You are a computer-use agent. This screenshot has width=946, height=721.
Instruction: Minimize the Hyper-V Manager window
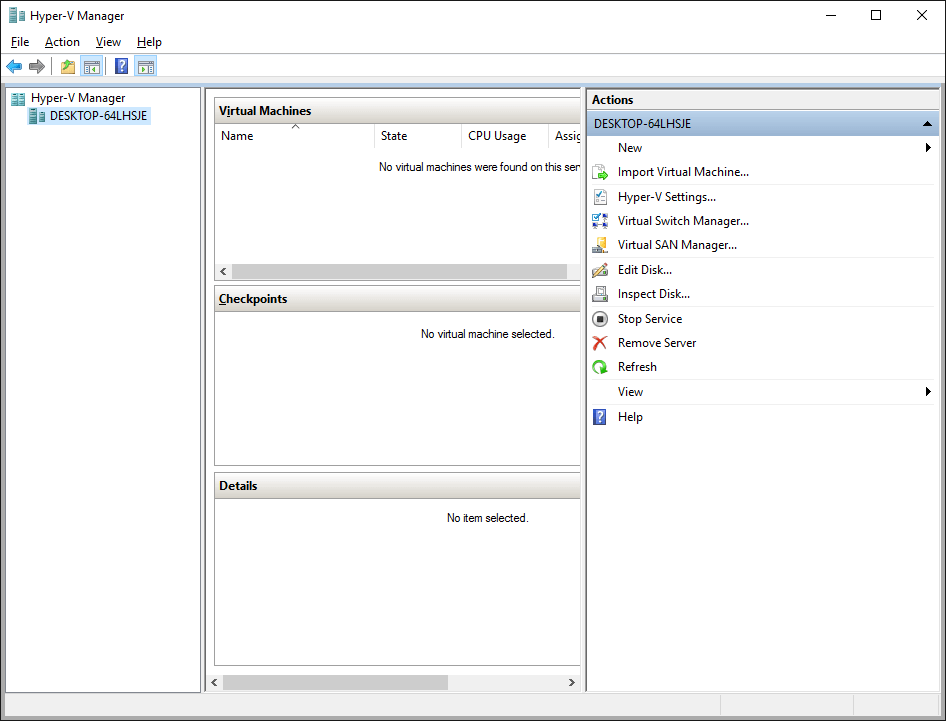tap(831, 15)
